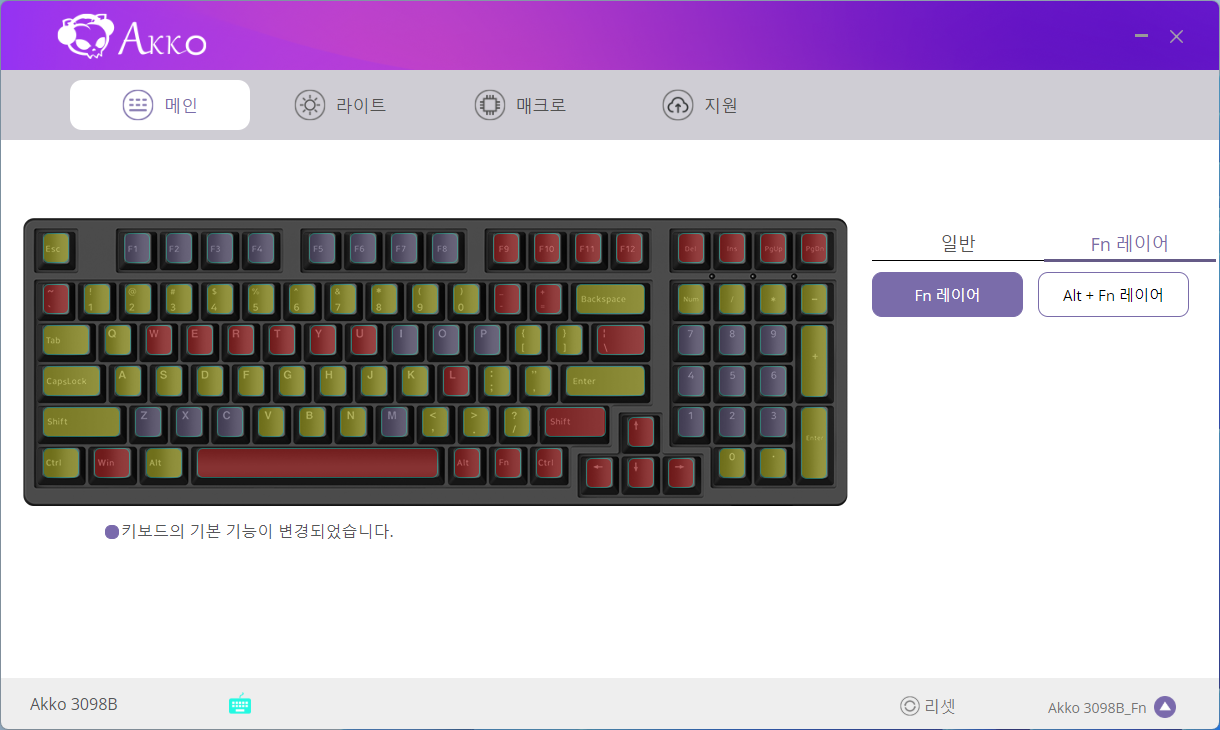1220x730 pixels.
Task: Select the red spacebar key
Action: pyautogui.click(x=318, y=463)
